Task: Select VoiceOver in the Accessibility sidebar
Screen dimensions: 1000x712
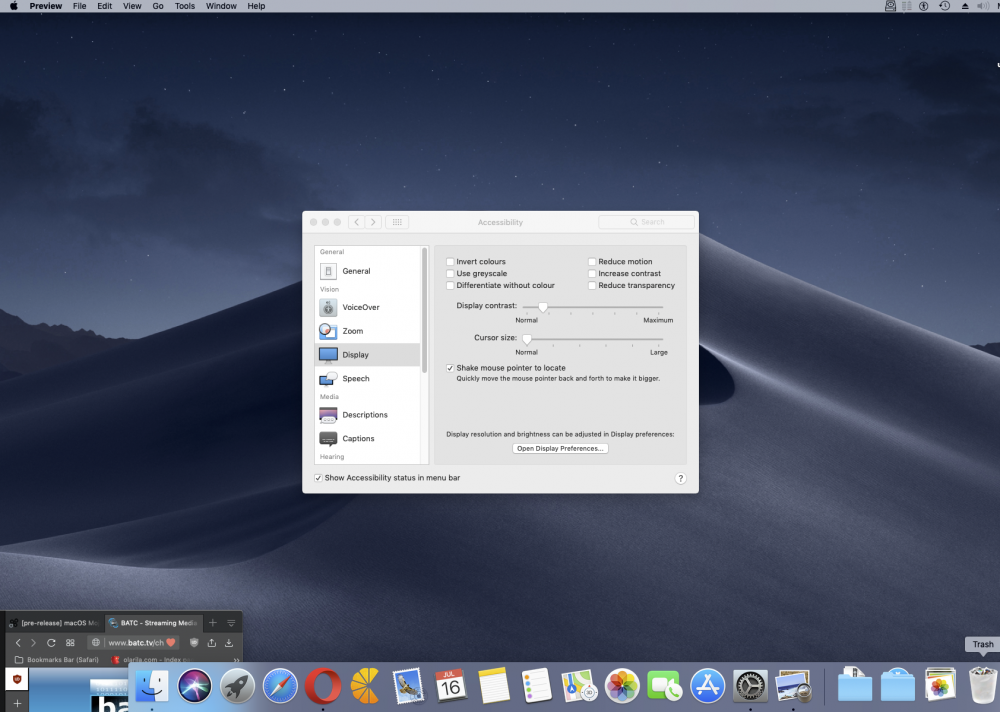Action: 368,308
